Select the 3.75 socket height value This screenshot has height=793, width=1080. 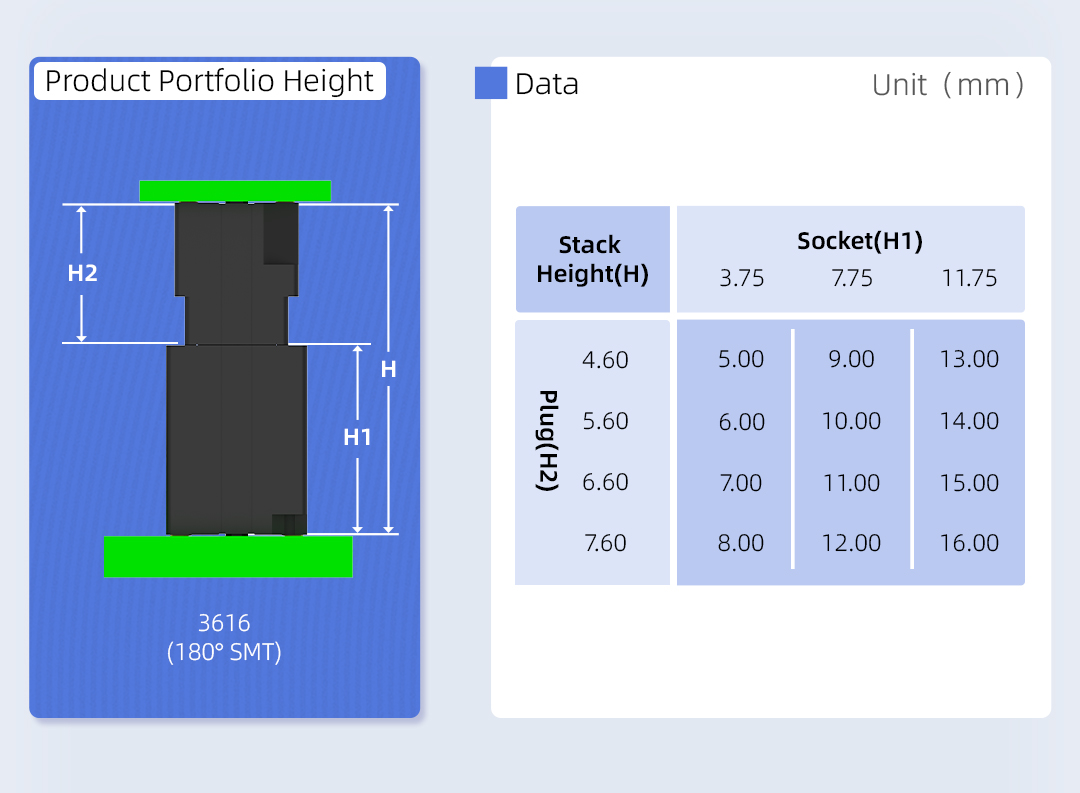click(x=742, y=278)
